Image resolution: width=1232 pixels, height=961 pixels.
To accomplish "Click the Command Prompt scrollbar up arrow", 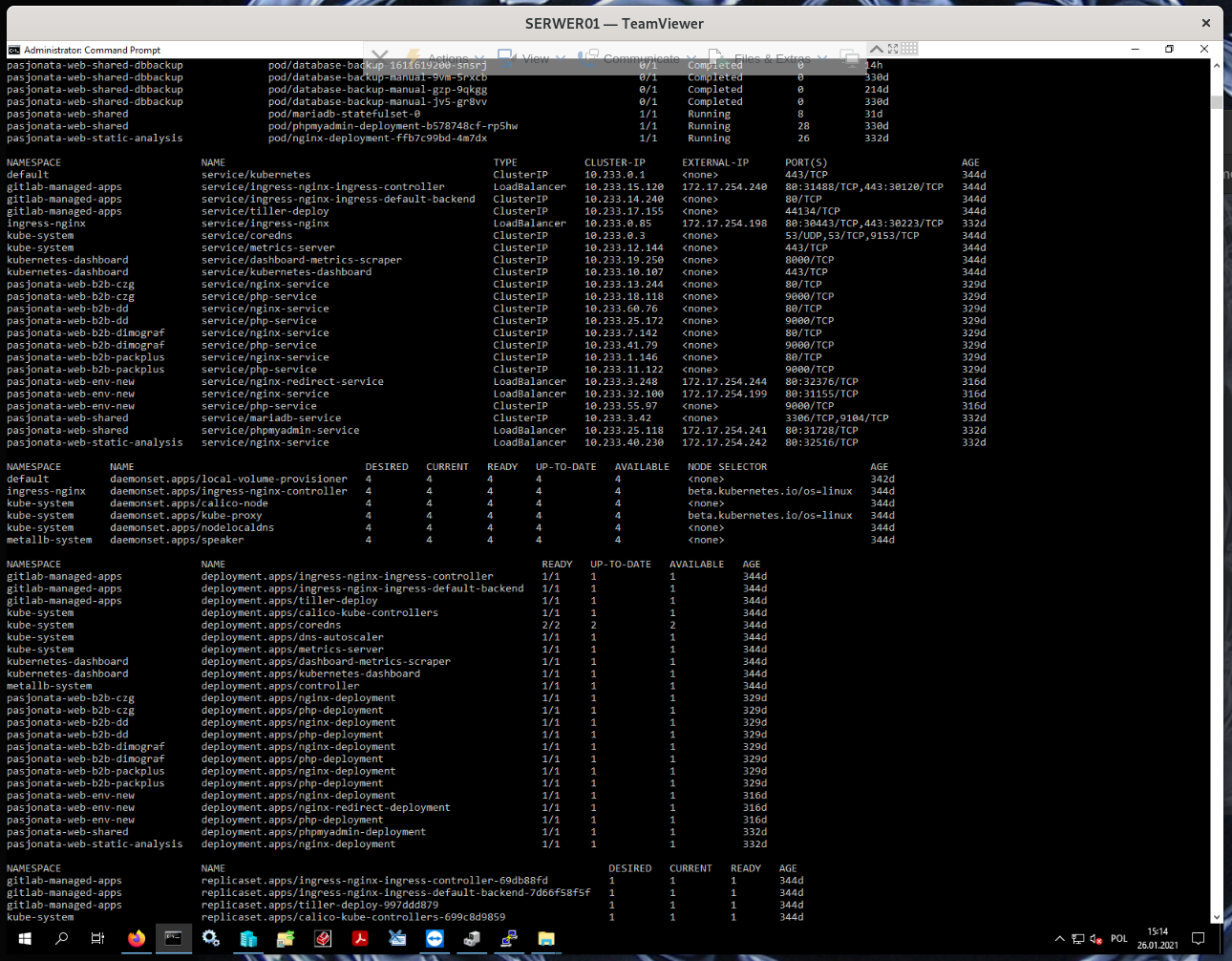I will click(1217, 66).
